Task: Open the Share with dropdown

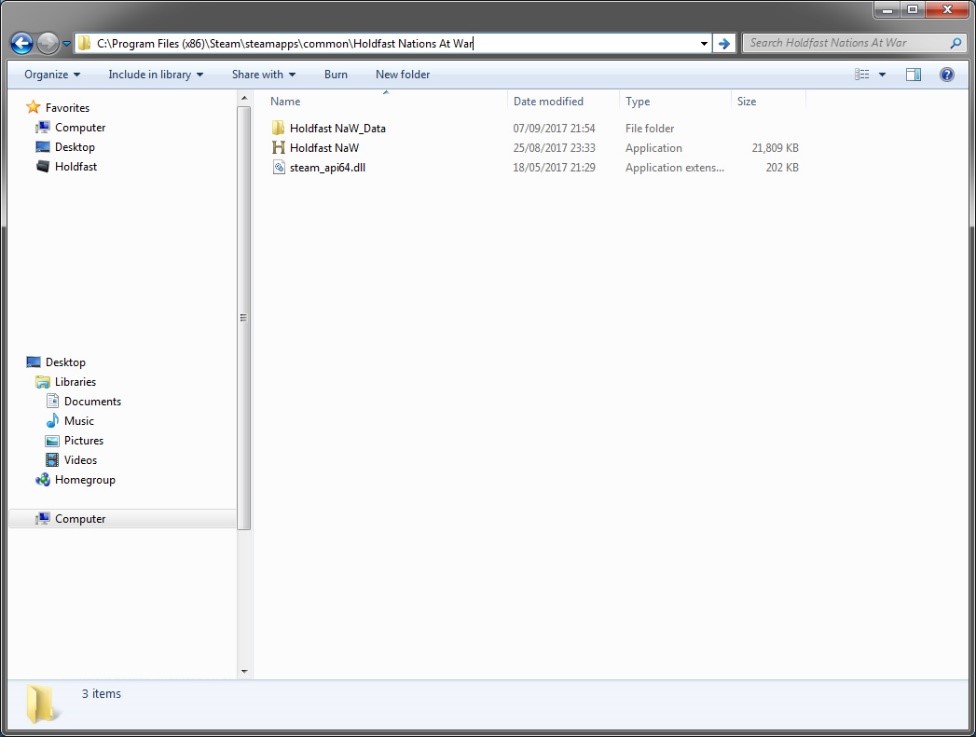Action: 263,74
